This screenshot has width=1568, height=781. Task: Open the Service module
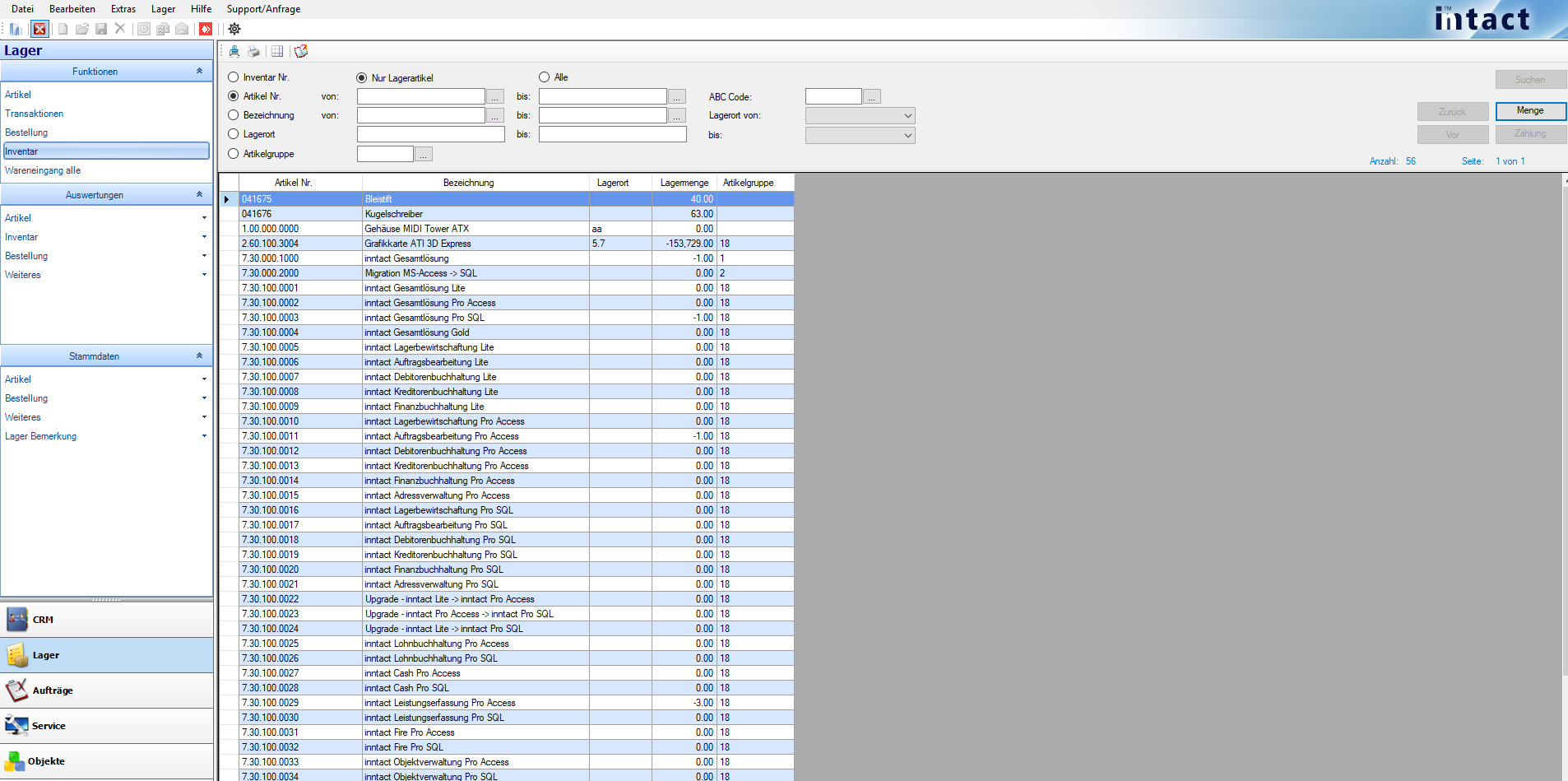107,726
